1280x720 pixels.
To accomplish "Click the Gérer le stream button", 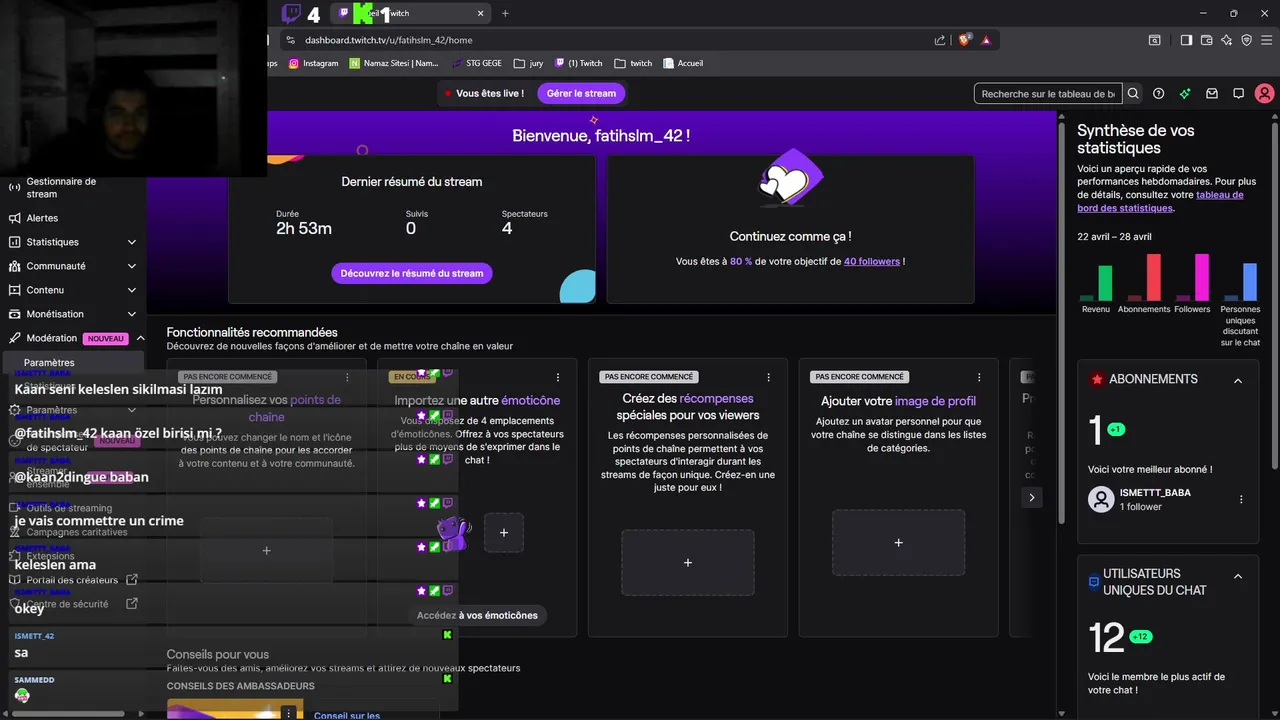I will click(581, 93).
